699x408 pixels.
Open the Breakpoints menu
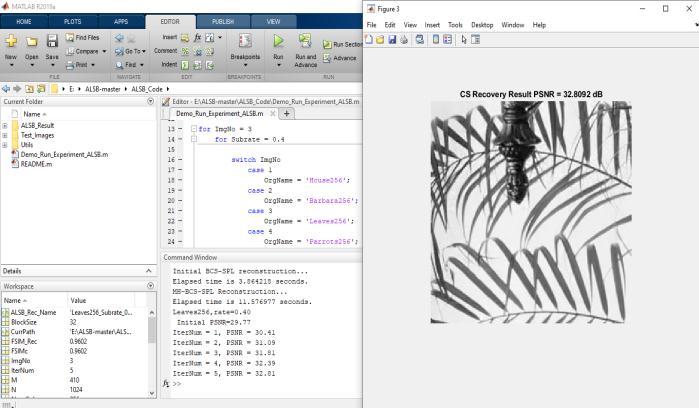point(245,50)
